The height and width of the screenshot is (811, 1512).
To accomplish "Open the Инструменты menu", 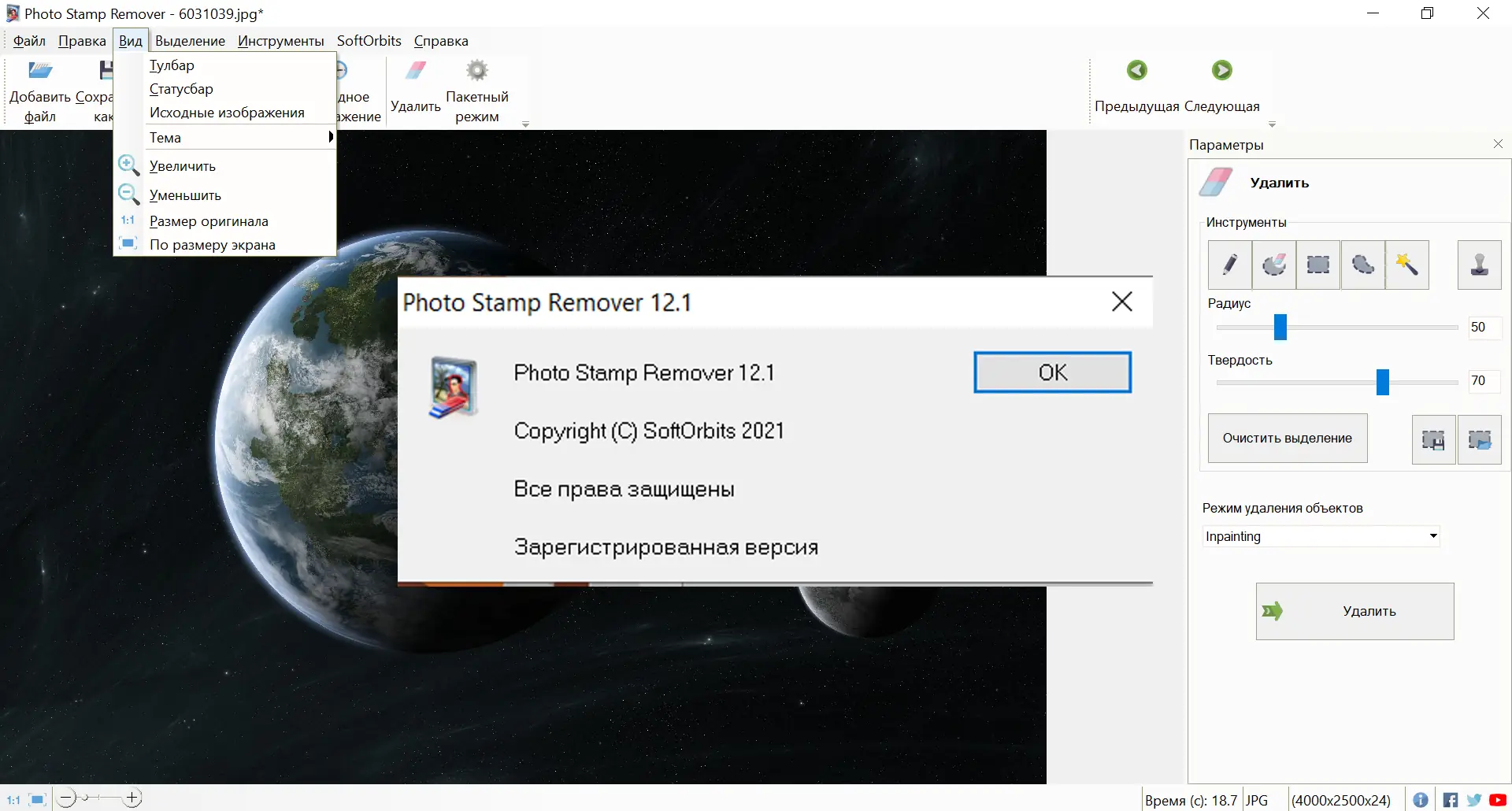I will (280, 41).
